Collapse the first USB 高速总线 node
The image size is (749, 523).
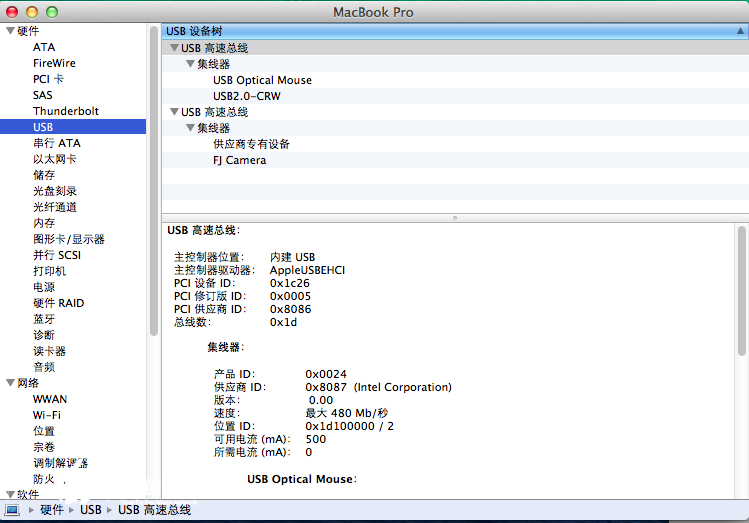(x=173, y=48)
